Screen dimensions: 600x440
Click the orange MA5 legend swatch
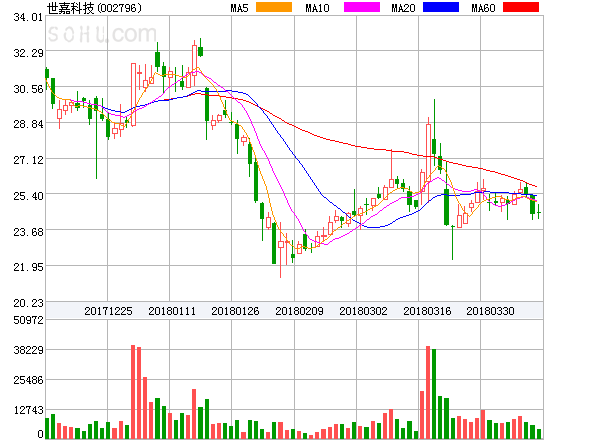click(274, 7)
